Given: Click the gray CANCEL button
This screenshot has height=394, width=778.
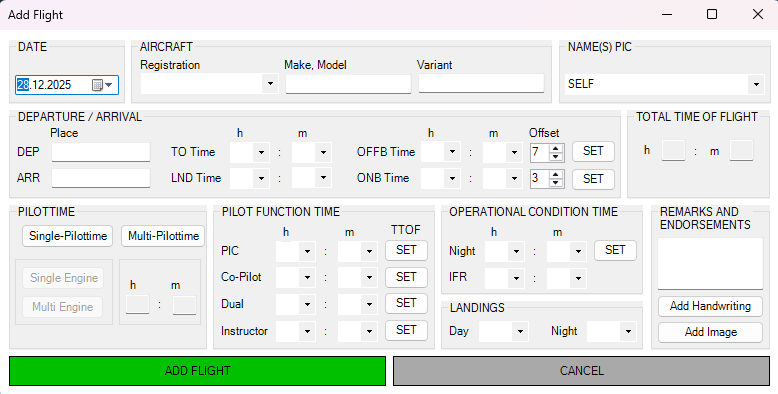Looking at the screenshot, I should (x=582, y=371).
